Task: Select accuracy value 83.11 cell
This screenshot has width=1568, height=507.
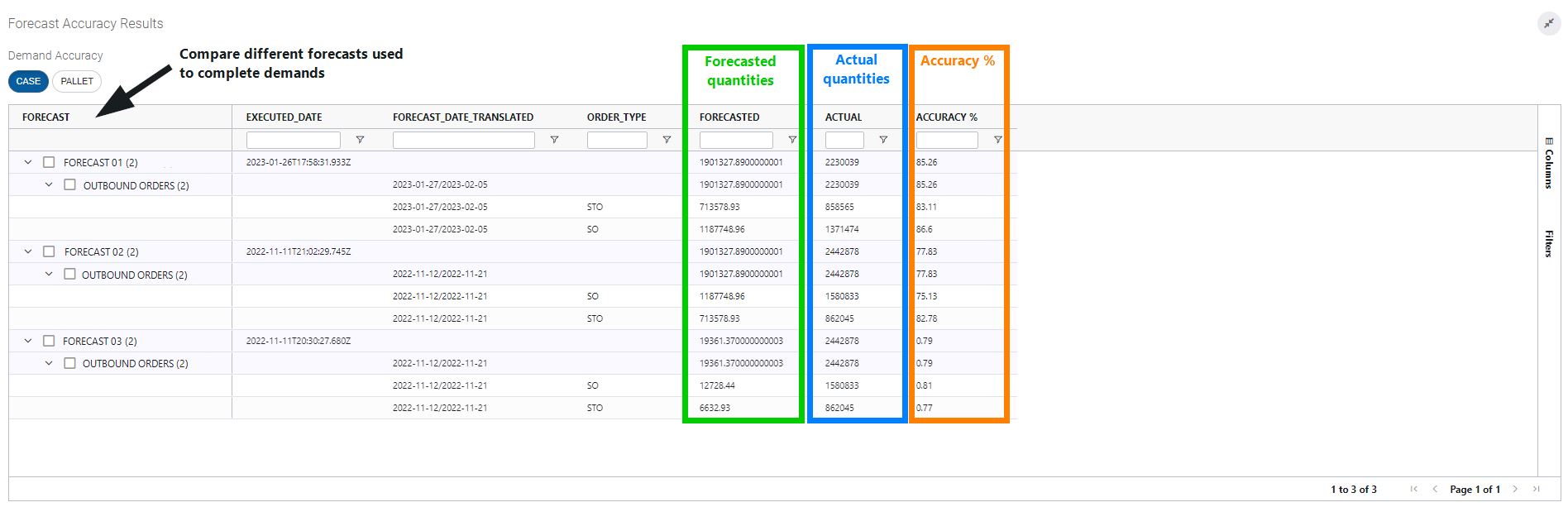Action: 926,207
